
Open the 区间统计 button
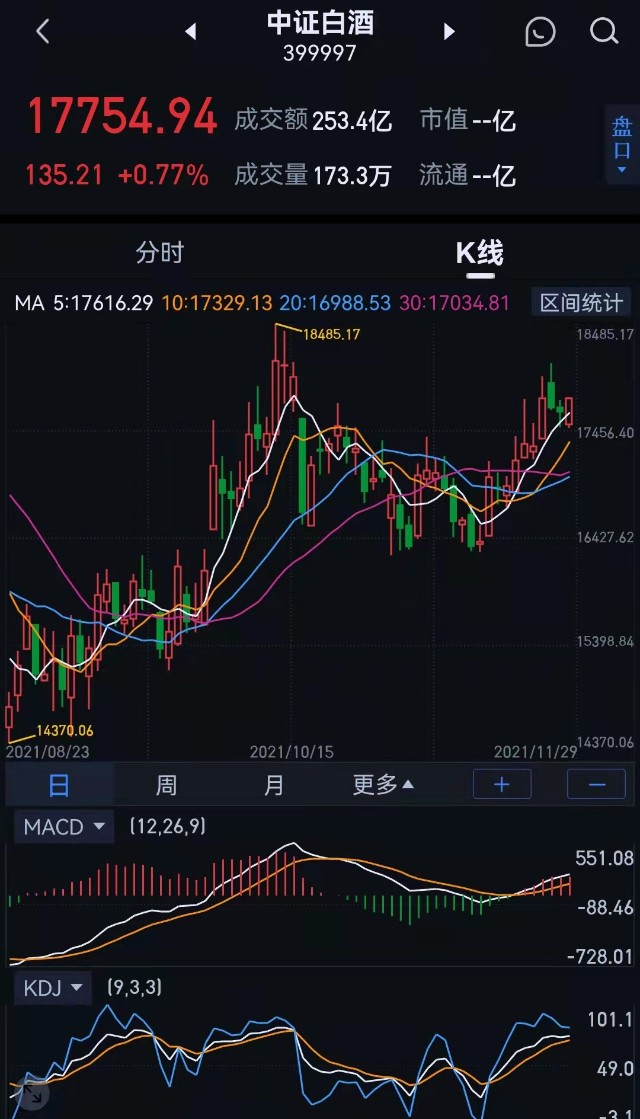coord(581,303)
